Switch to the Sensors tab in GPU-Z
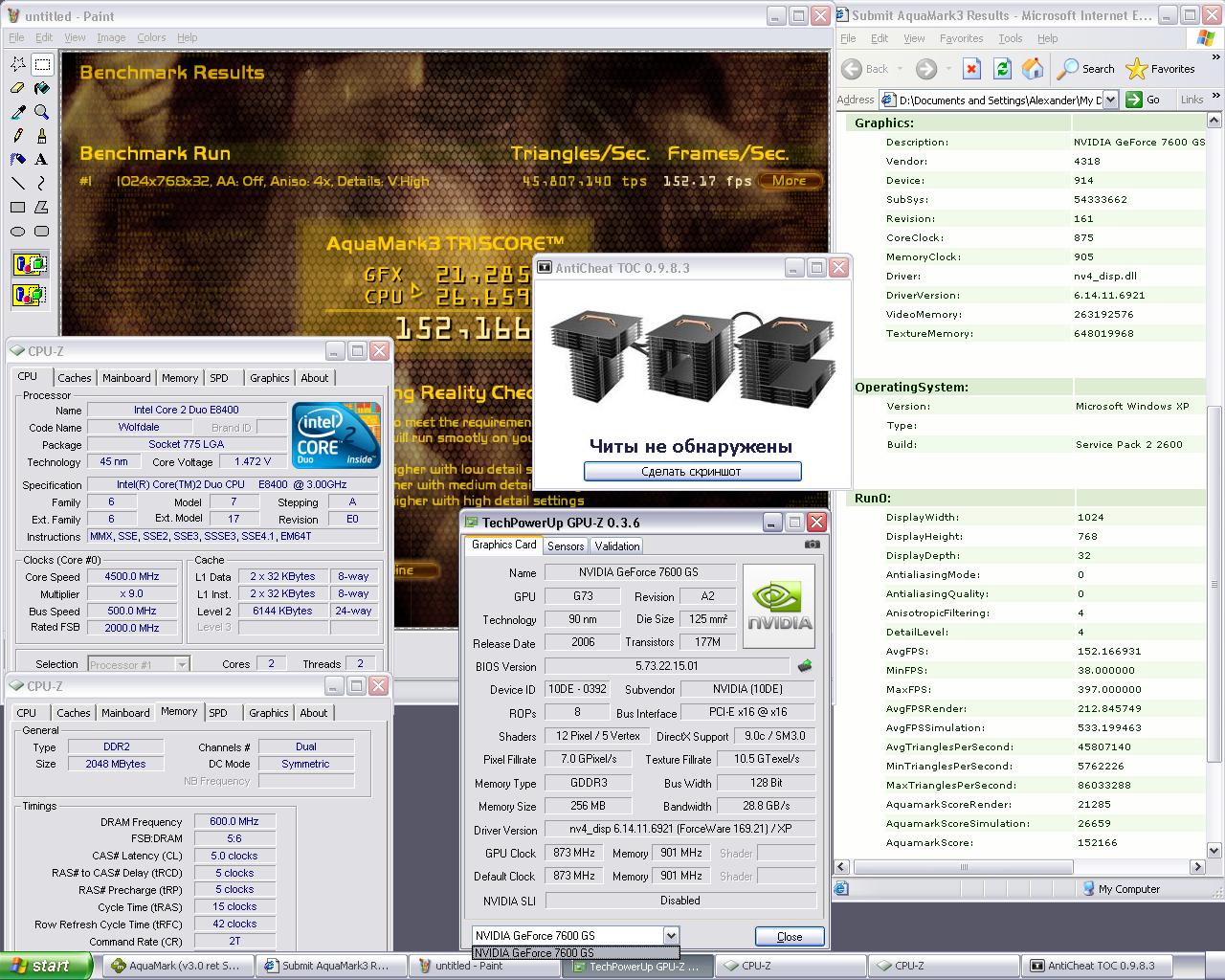Image resolution: width=1225 pixels, height=980 pixels. click(x=566, y=546)
